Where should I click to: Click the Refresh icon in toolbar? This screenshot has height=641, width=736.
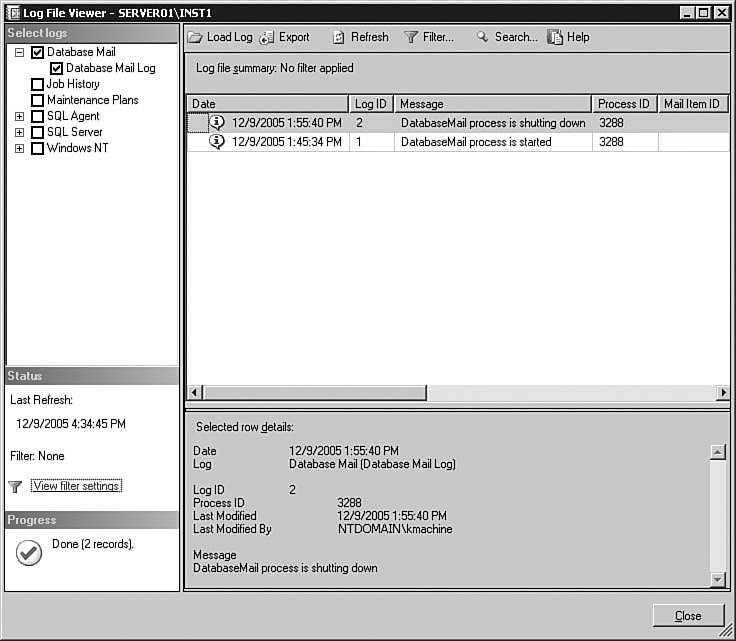click(x=338, y=37)
